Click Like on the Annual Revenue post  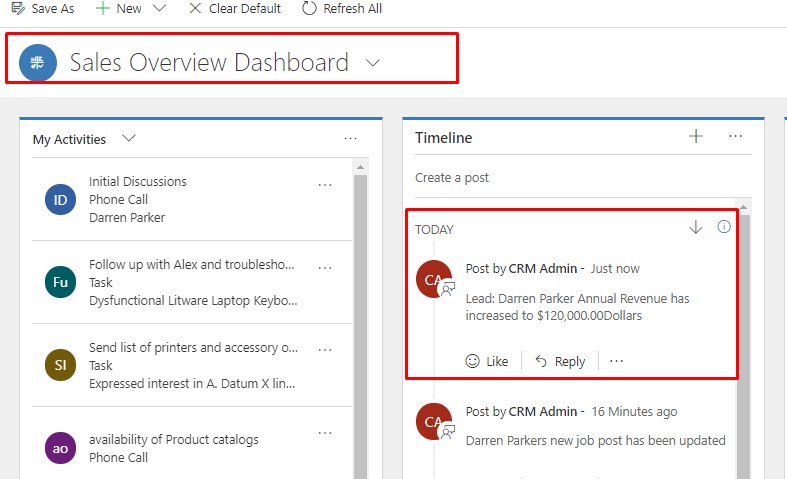click(487, 361)
